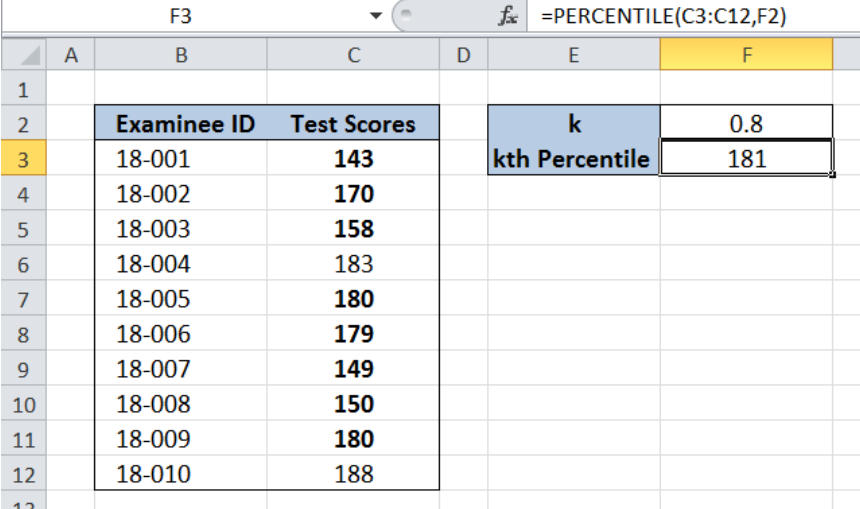Select cell containing 18-006
The width and height of the screenshot is (860, 509).
[x=181, y=334]
